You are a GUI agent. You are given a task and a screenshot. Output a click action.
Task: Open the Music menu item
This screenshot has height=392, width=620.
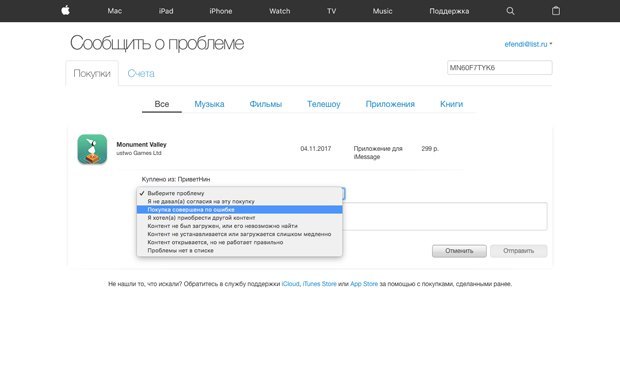coord(382,11)
